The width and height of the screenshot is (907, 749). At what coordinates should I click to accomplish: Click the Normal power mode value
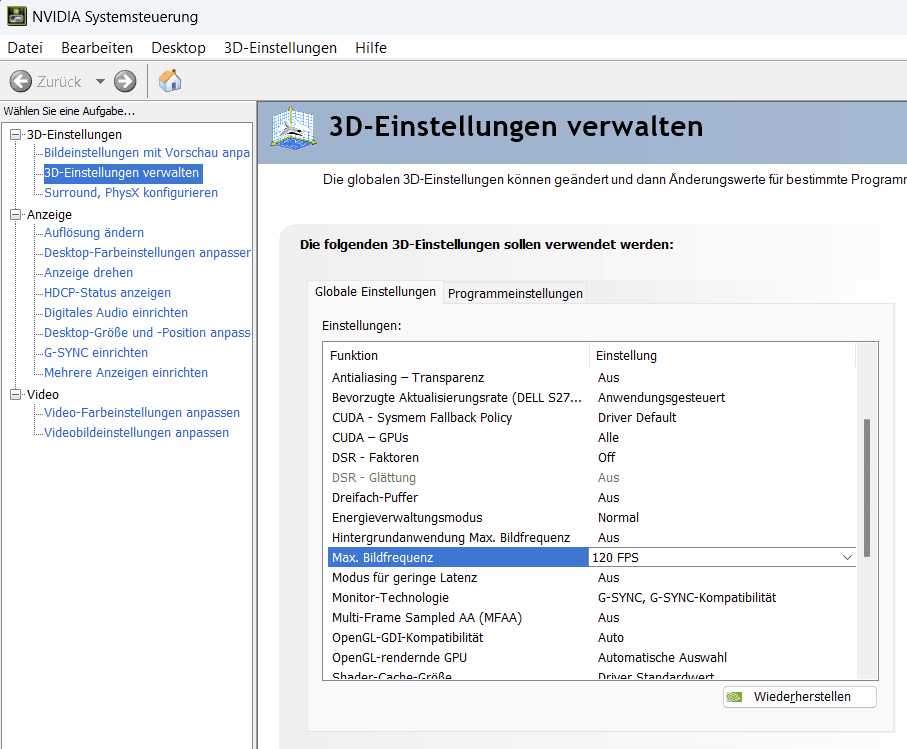pyautogui.click(x=618, y=518)
